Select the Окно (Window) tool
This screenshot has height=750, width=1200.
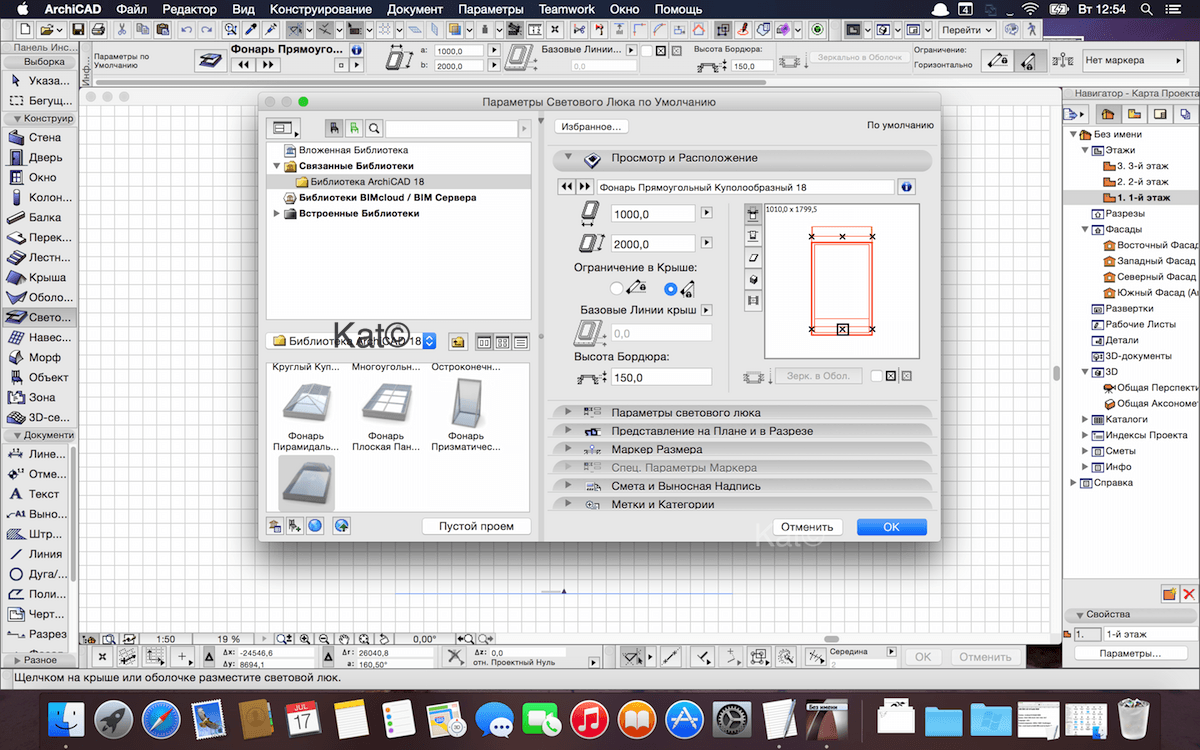tap(36, 177)
